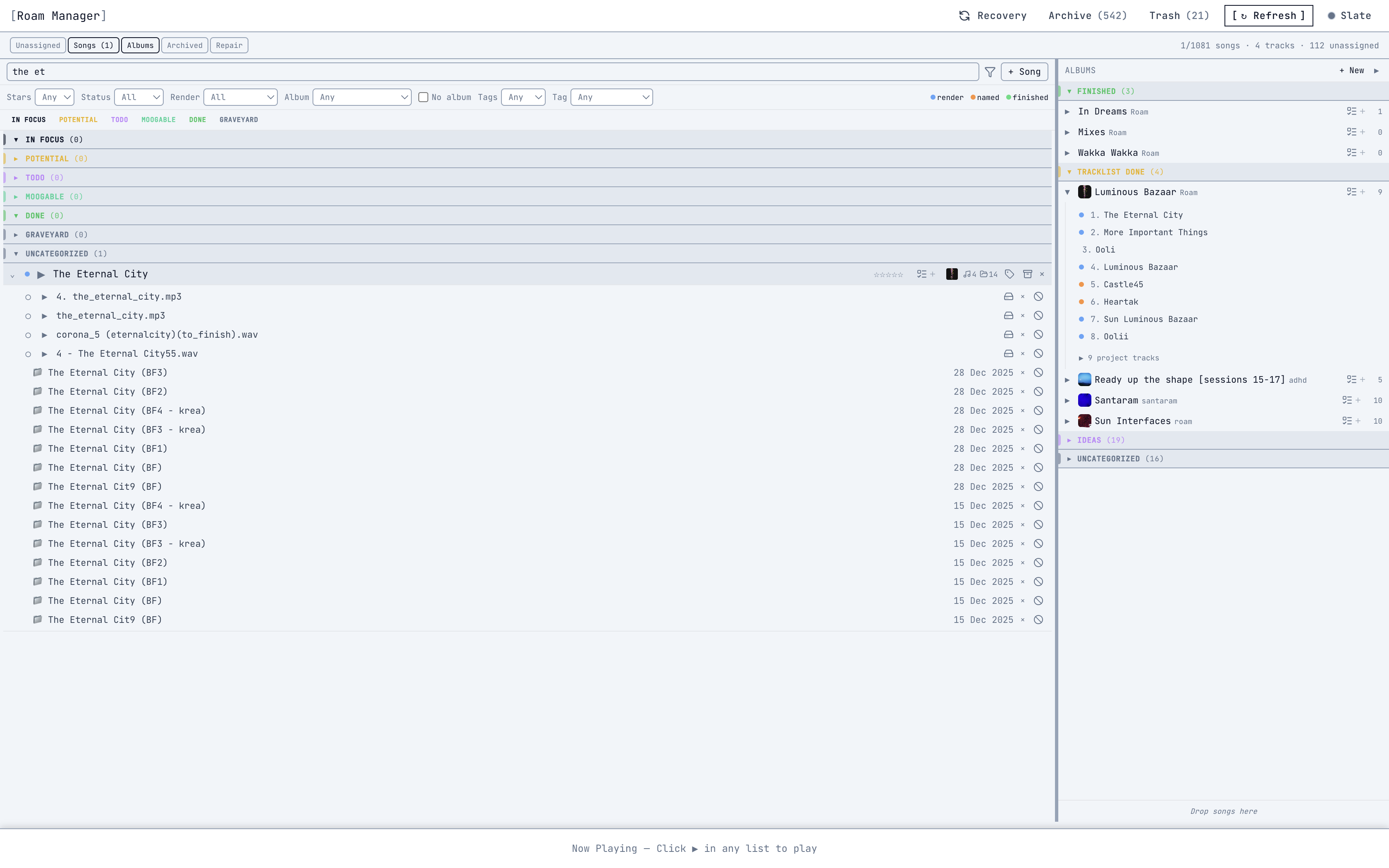Viewport: 1389px width, 868px height.
Task: Open the filter funnel beside the search bar
Action: [990, 71]
